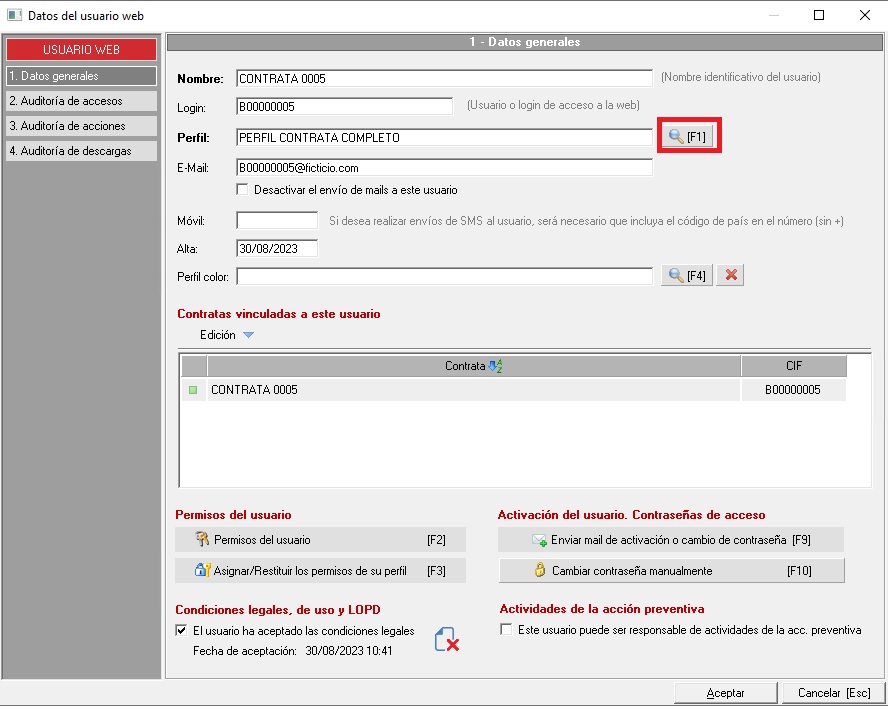Expand the Edición dropdown arrow
Viewport: 888px width, 709px height.
point(248,336)
